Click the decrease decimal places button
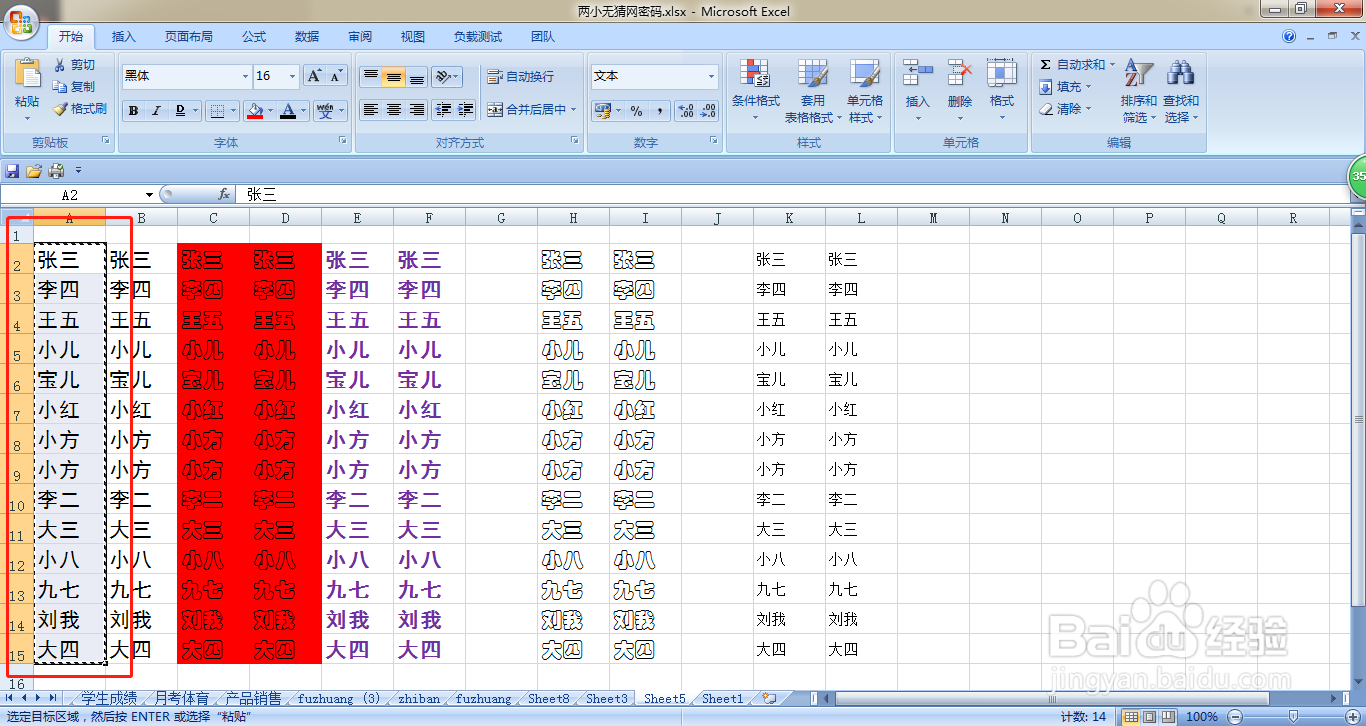This screenshot has width=1366, height=726. 708,111
